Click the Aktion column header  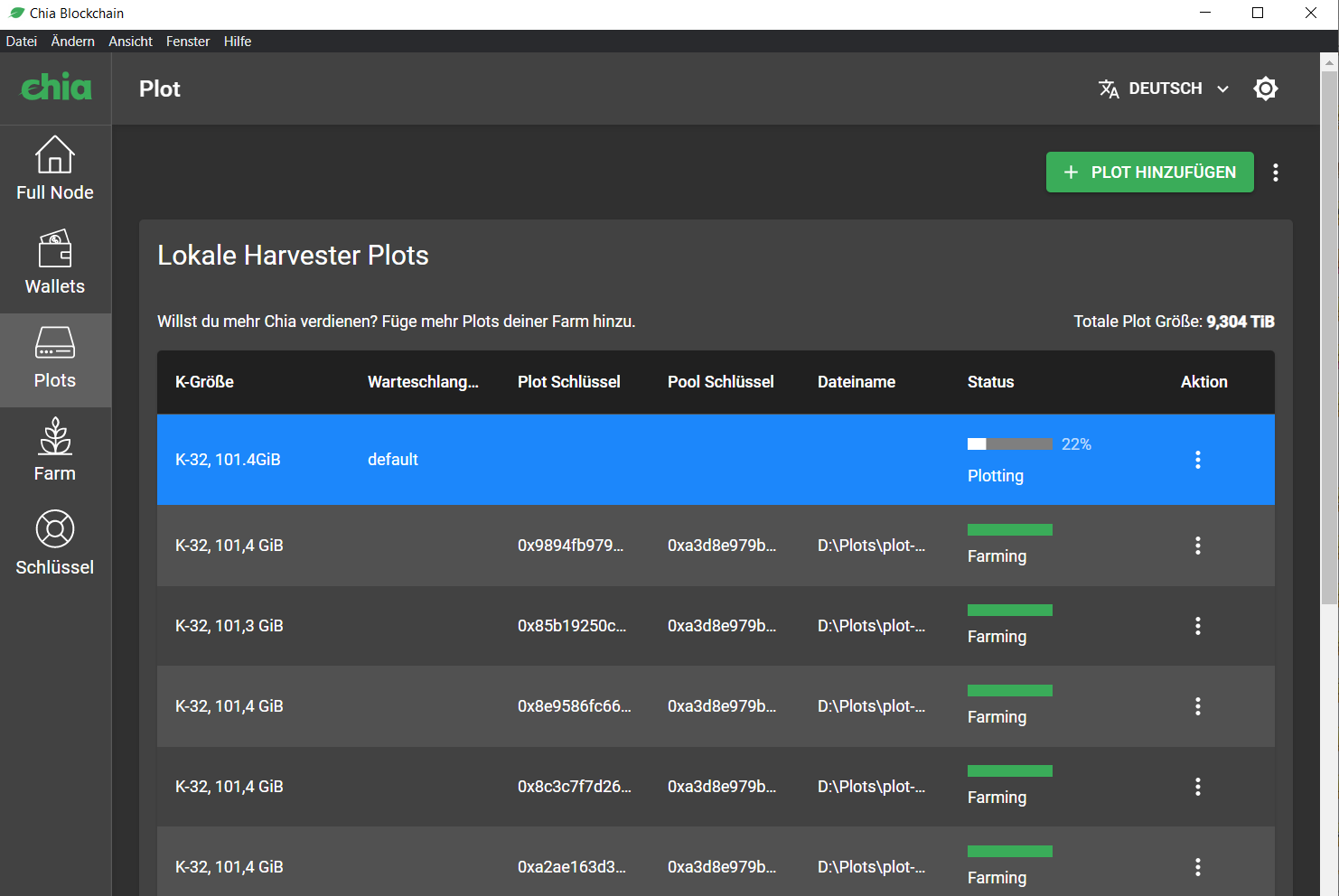[x=1204, y=382]
